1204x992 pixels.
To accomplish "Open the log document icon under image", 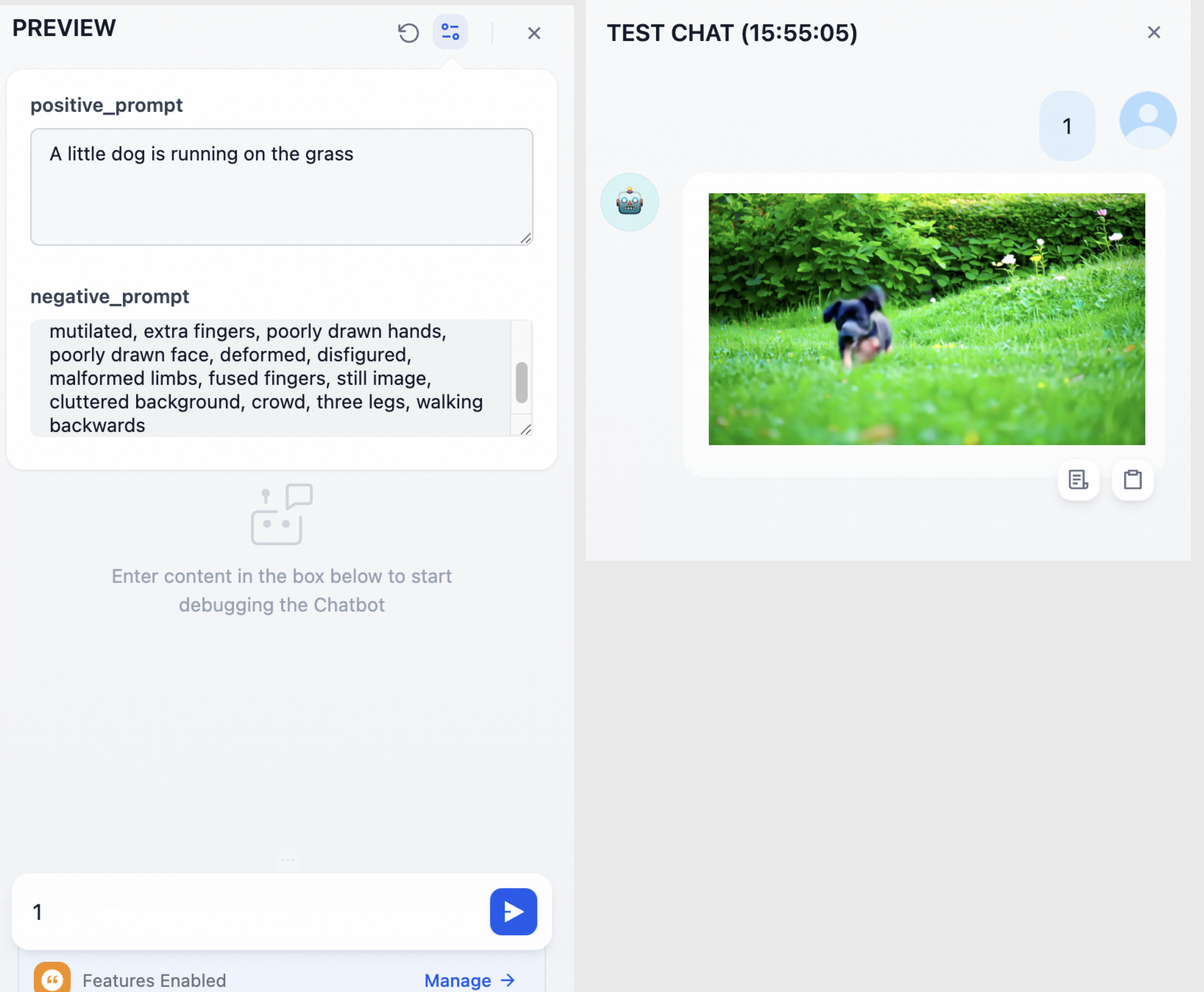I will click(x=1078, y=479).
